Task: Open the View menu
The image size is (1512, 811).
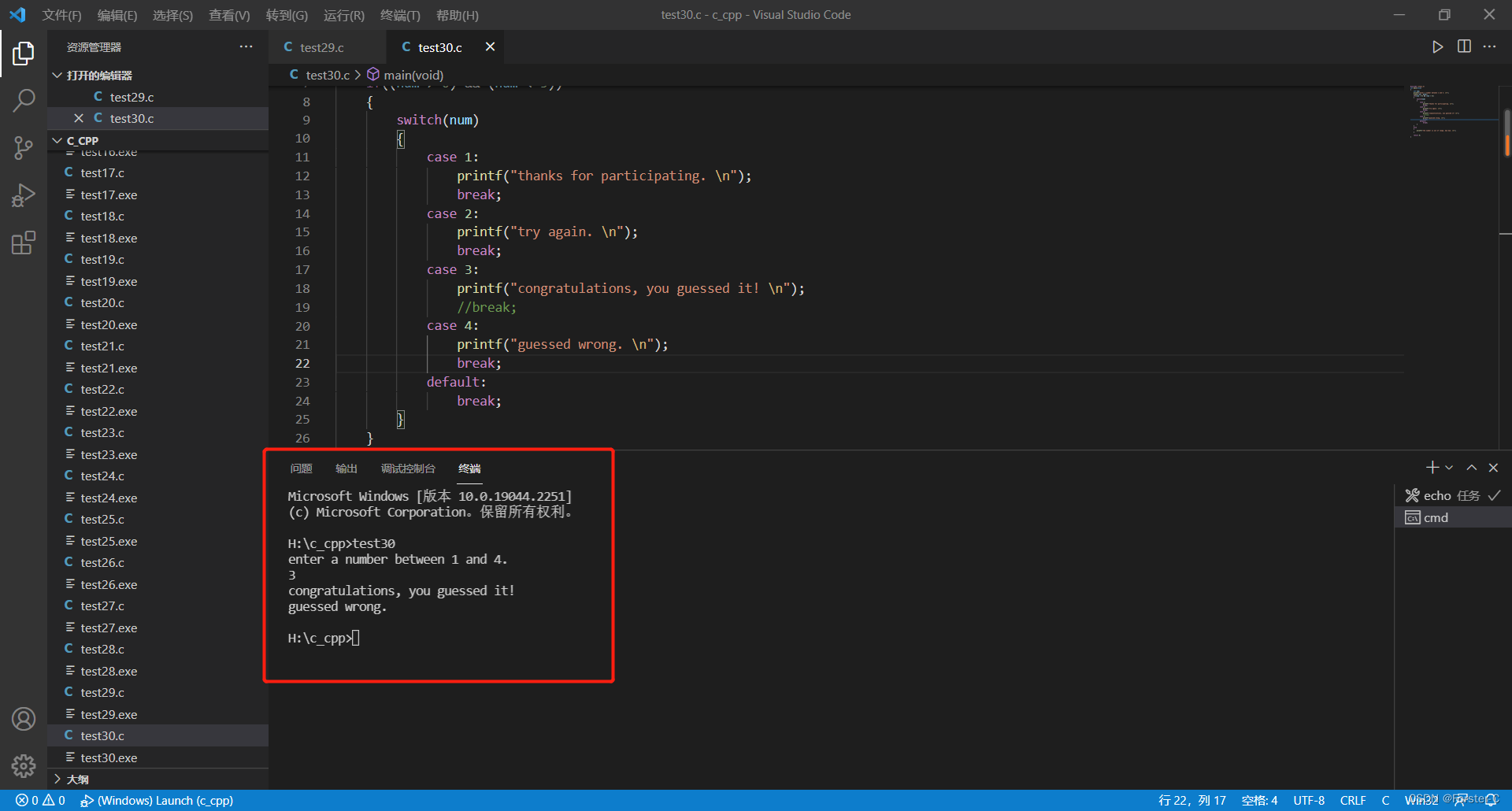Action: (229, 15)
